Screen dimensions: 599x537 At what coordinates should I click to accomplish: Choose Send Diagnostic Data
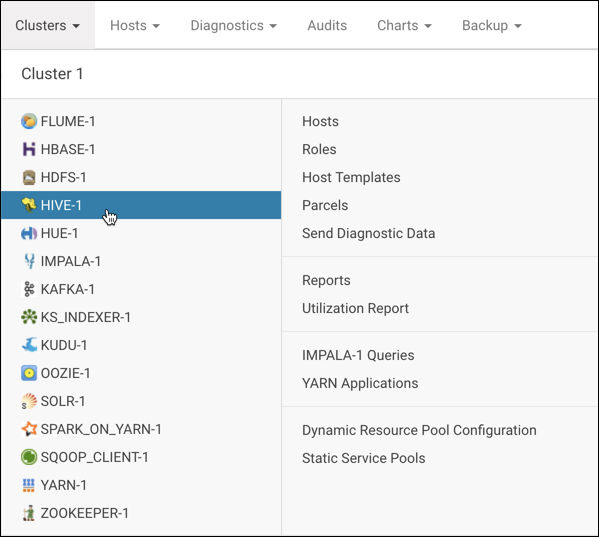click(x=369, y=233)
